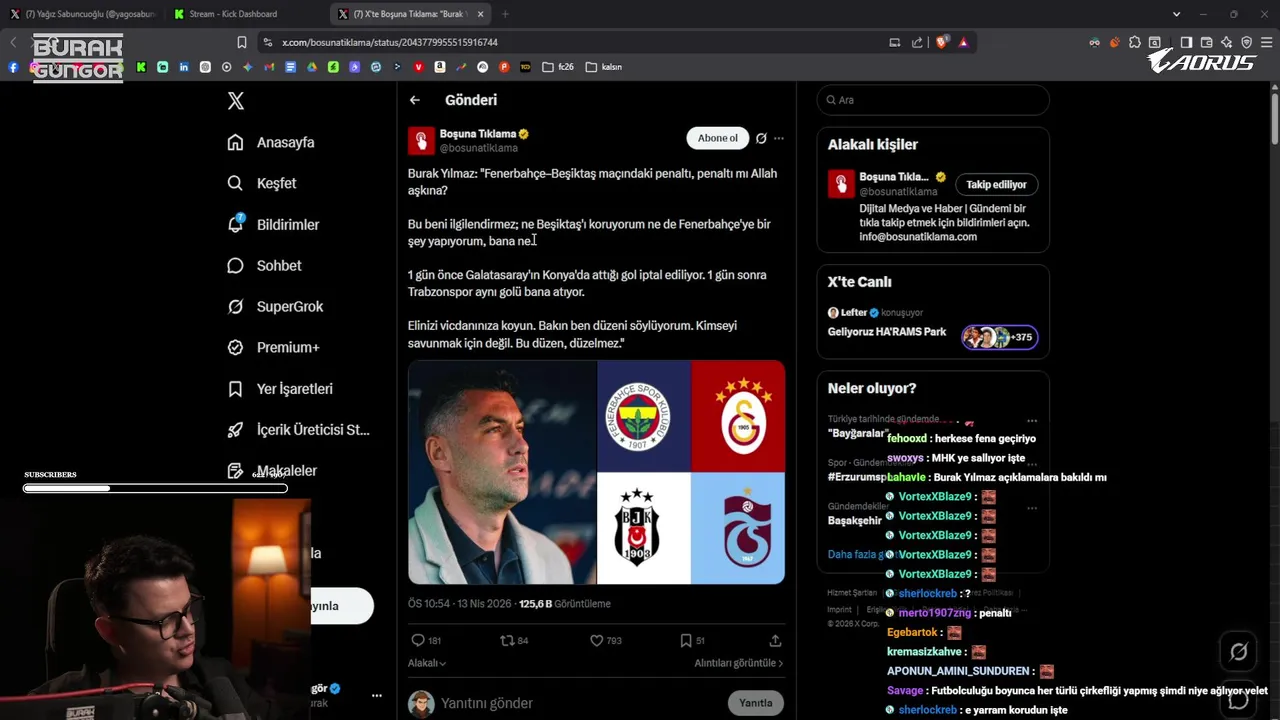Open Alıntıları görüntüle quotes link
Viewport: 1280px width, 720px height.
tap(739, 663)
